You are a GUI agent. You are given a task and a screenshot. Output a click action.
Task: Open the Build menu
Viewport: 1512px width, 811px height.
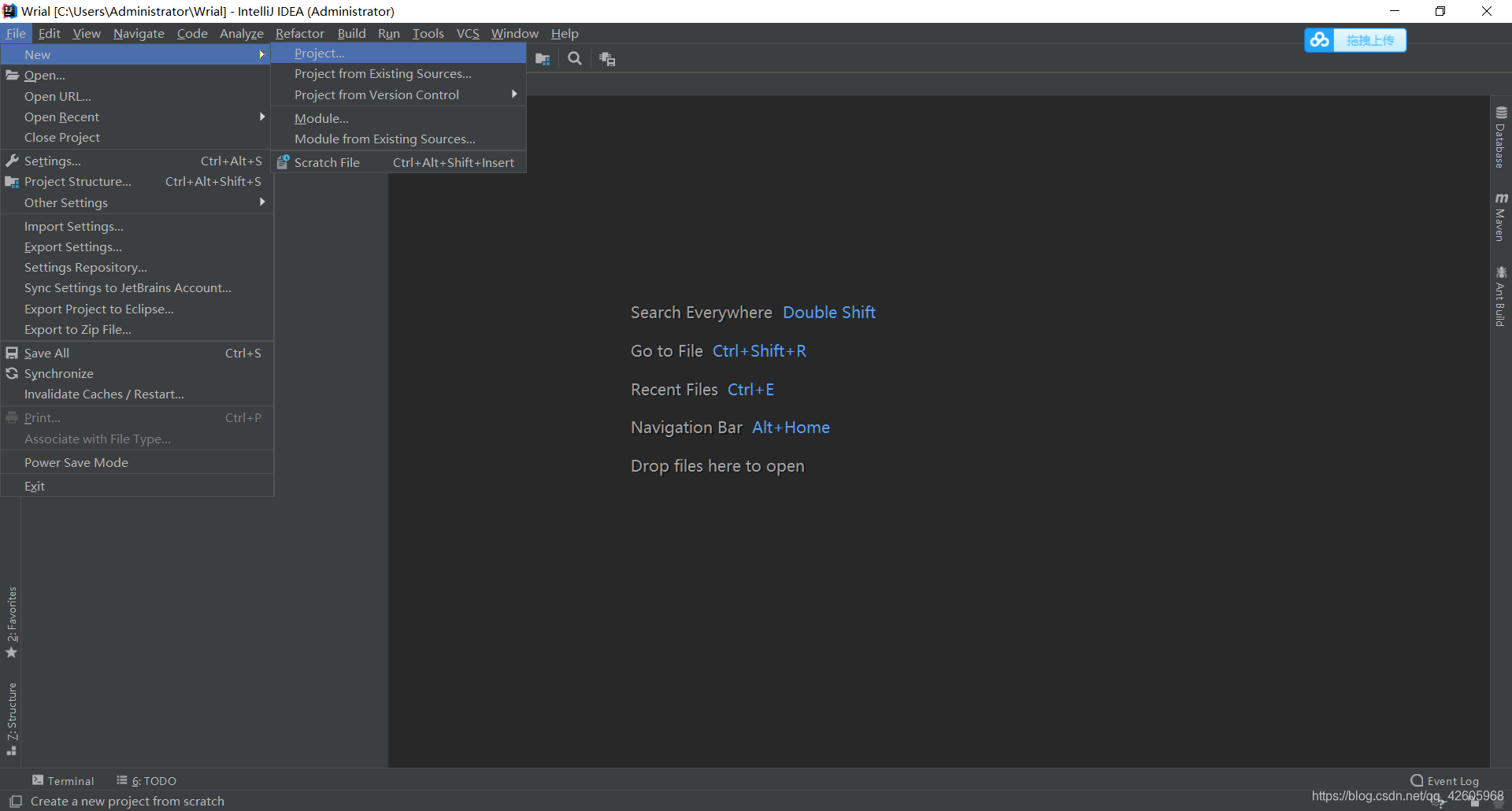(351, 33)
